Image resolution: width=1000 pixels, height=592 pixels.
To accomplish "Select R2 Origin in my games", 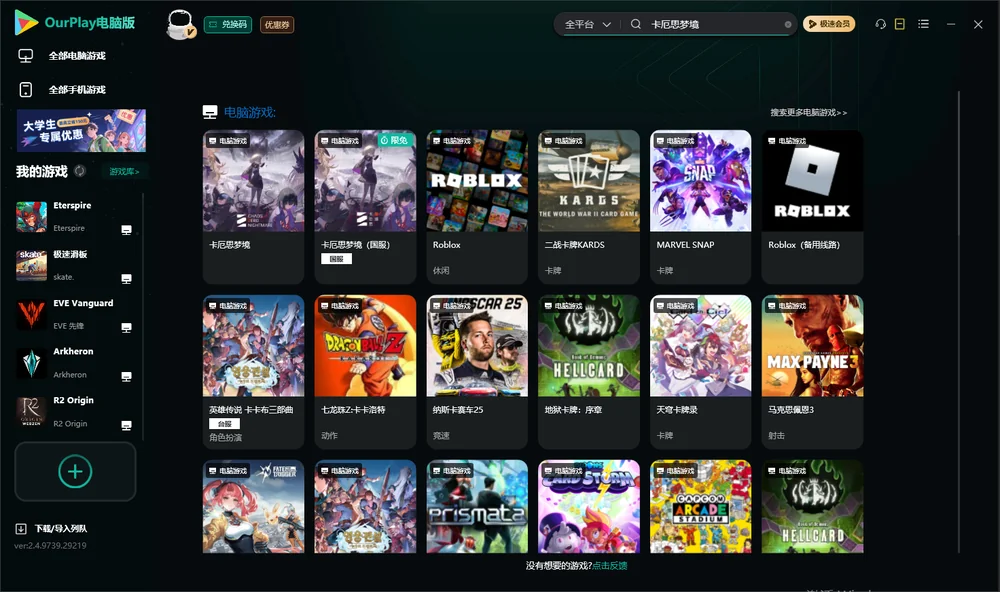I will 75,412.
